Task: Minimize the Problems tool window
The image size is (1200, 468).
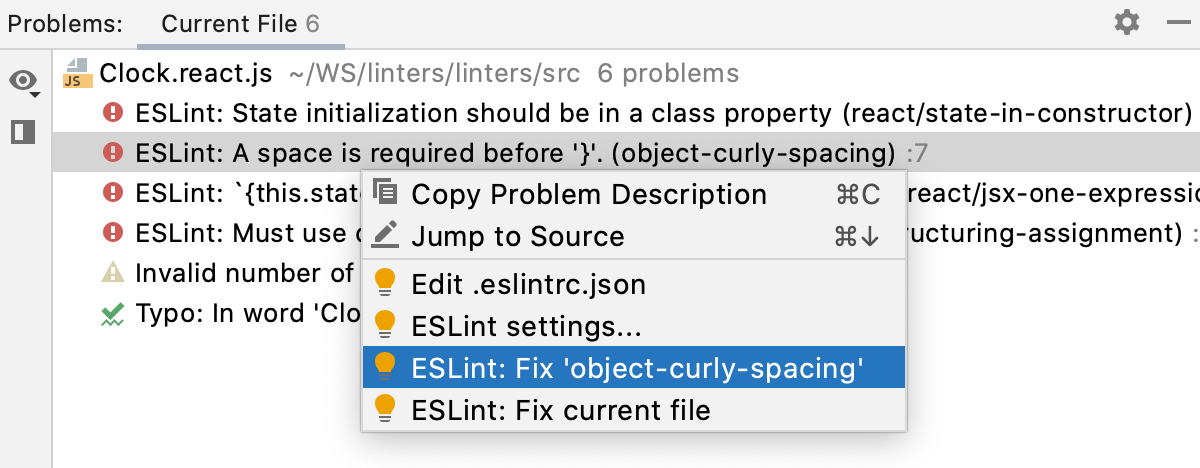Action: coord(1177,22)
